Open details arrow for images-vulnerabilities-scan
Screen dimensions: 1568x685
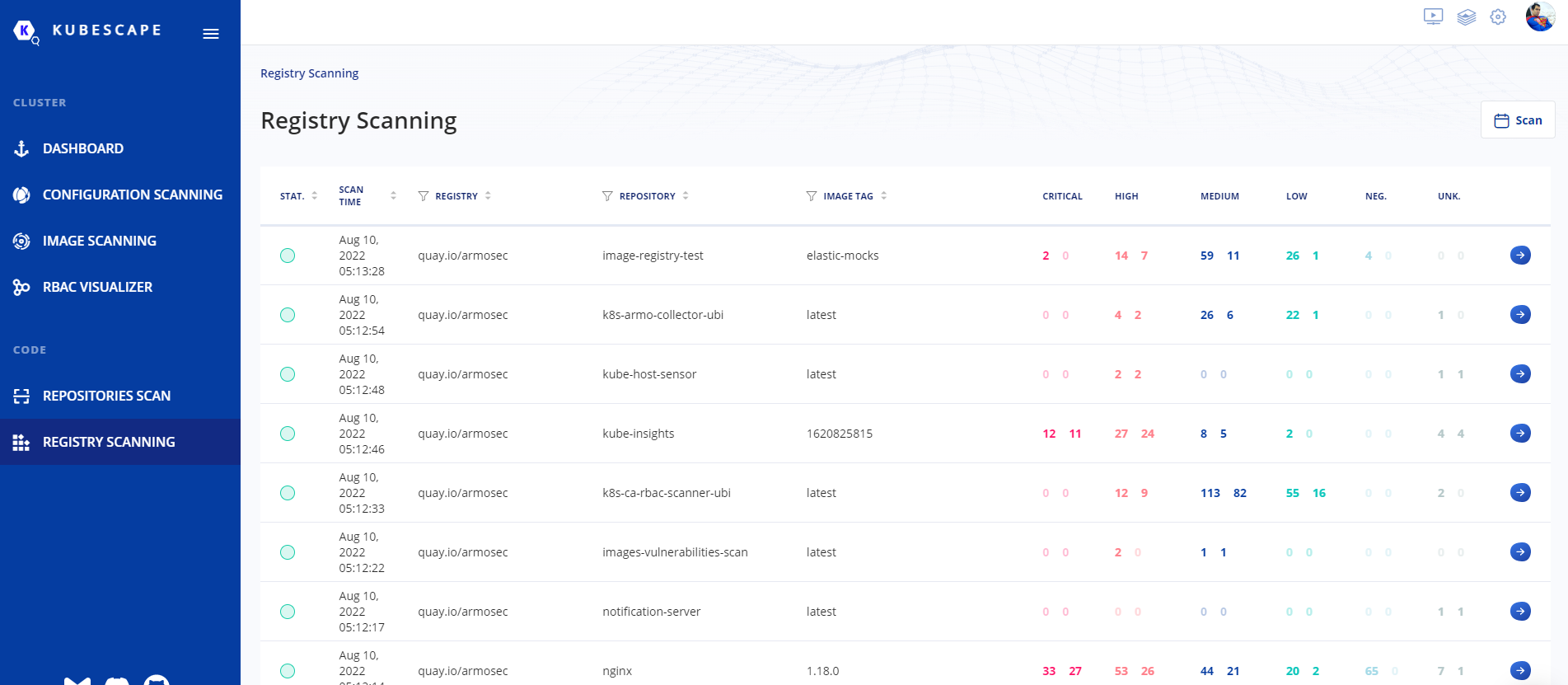1520,552
